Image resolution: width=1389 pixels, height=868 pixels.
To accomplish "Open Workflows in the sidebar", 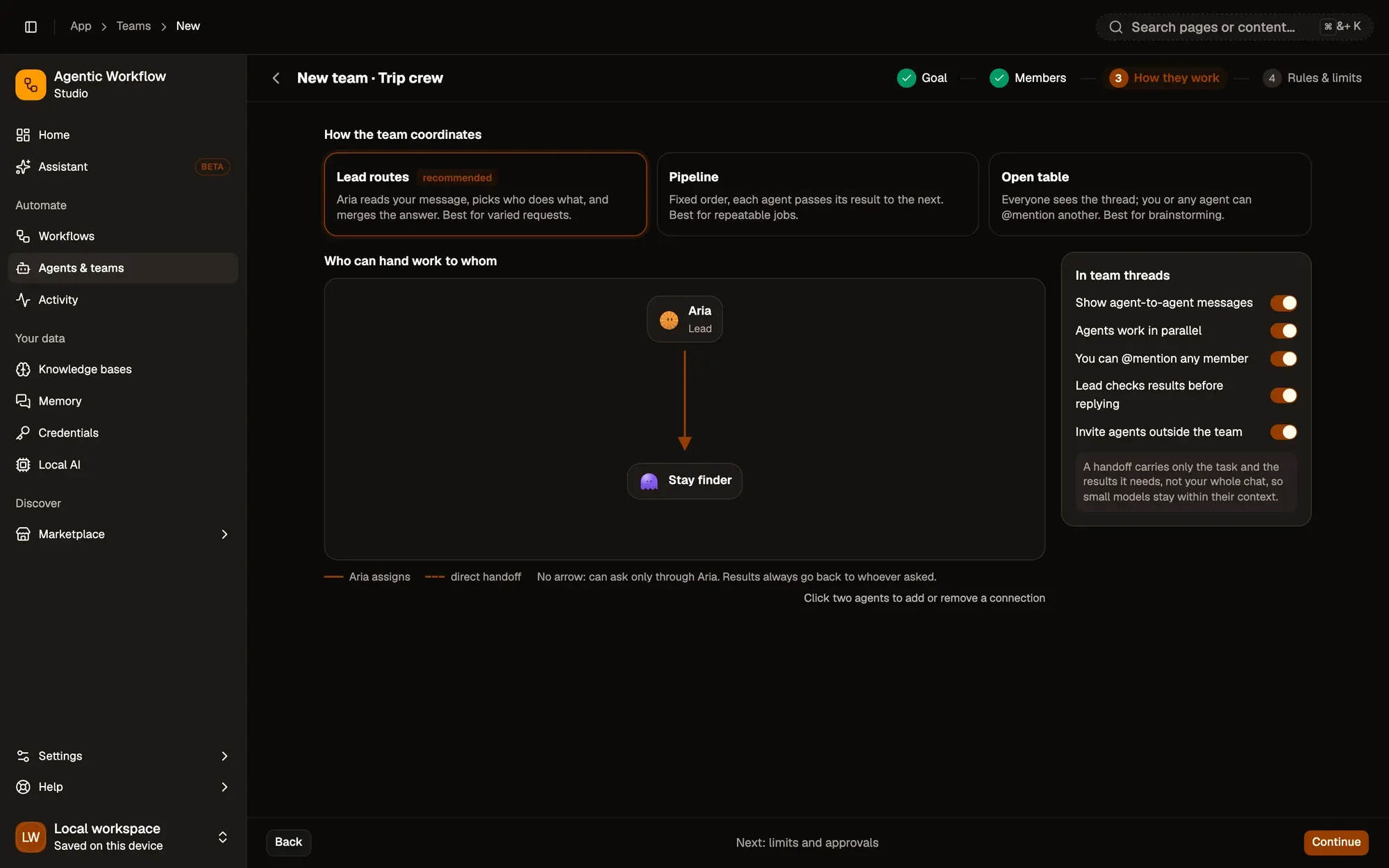I will 123,236.
